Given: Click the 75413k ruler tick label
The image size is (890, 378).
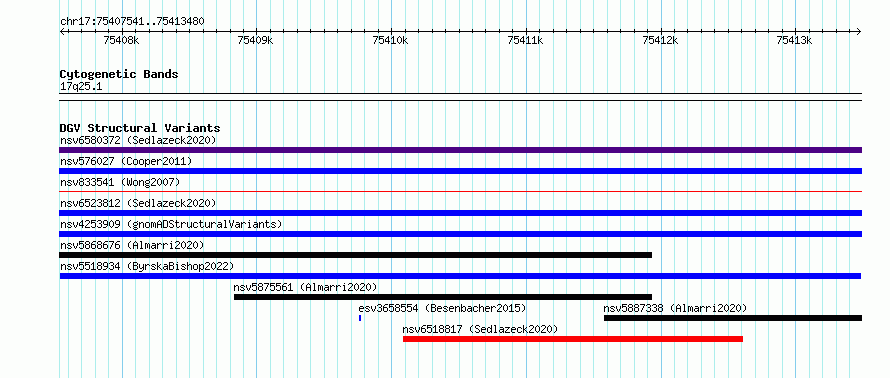Looking at the screenshot, I should 795,40.
